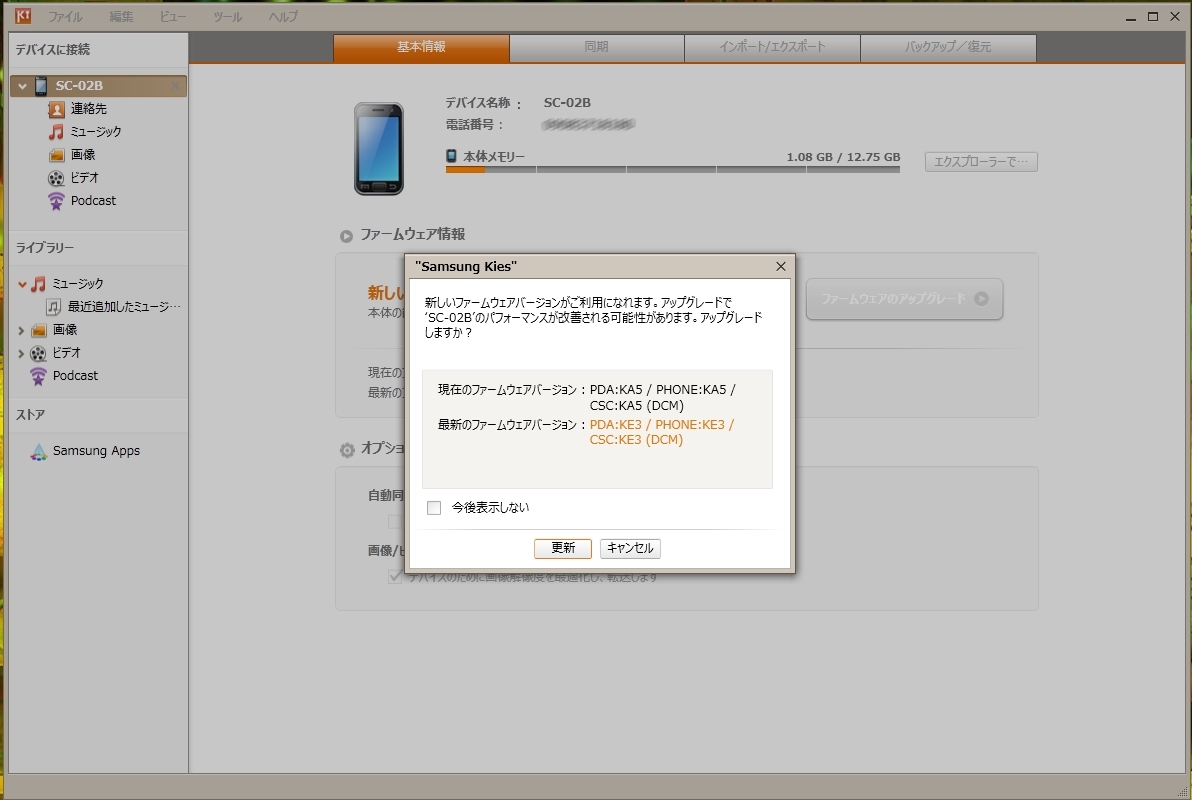
Task: Click the library ミュージック note icon
Action: point(39,284)
